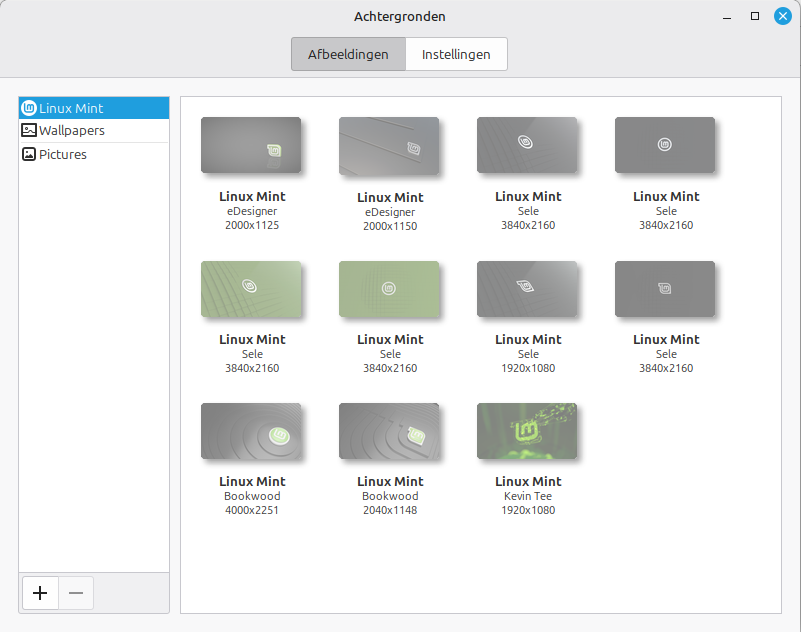The height and width of the screenshot is (632, 801).
Task: Minimize the Achtergronden window
Action: (x=727, y=16)
